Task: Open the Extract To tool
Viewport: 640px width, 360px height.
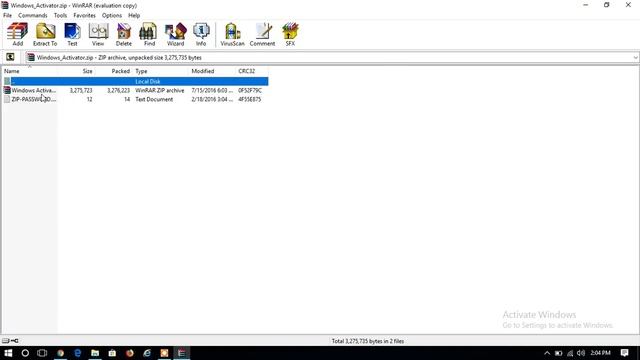Action: 45,34
